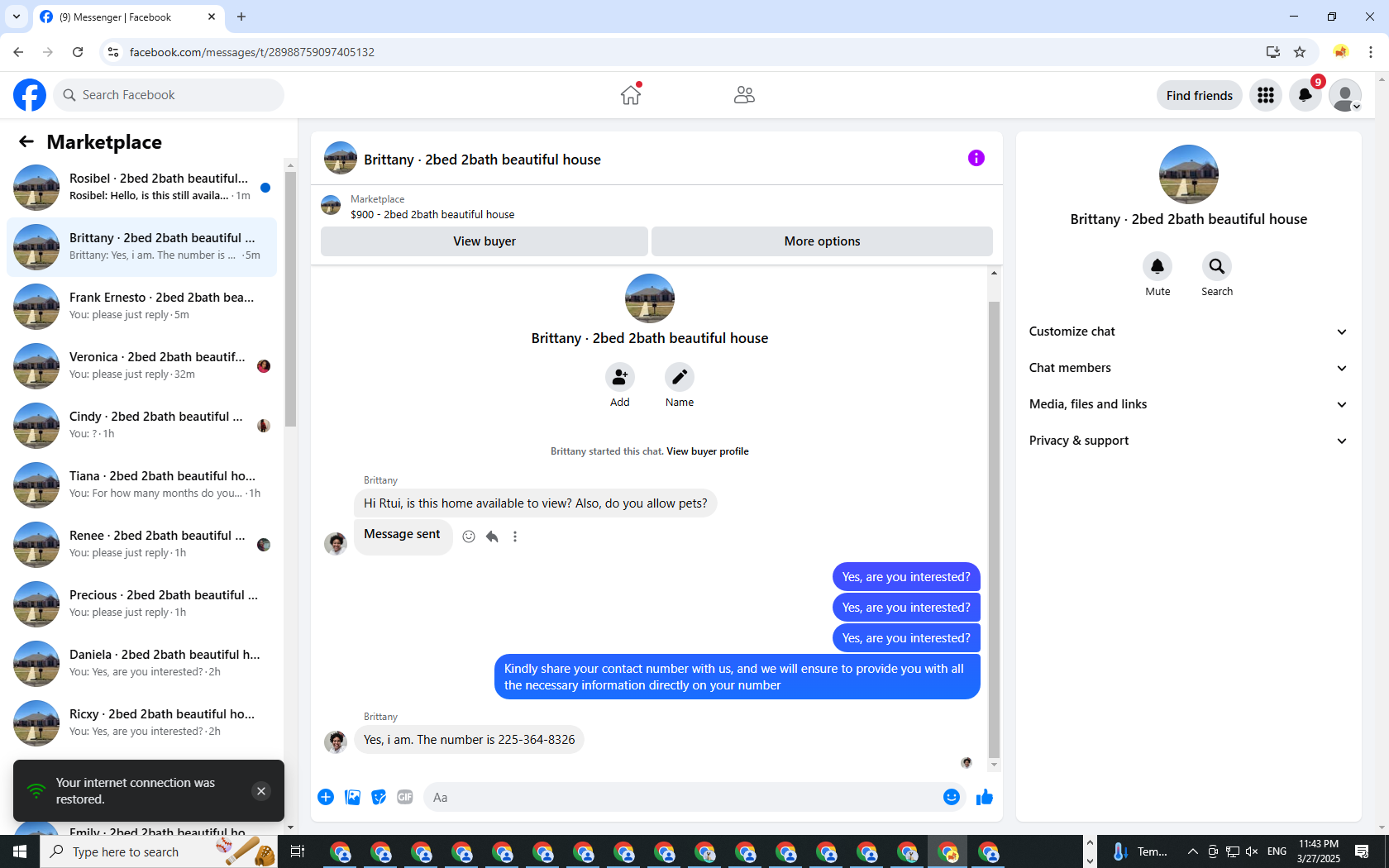
Task: Click the Search Facebook field
Action: (x=169, y=95)
